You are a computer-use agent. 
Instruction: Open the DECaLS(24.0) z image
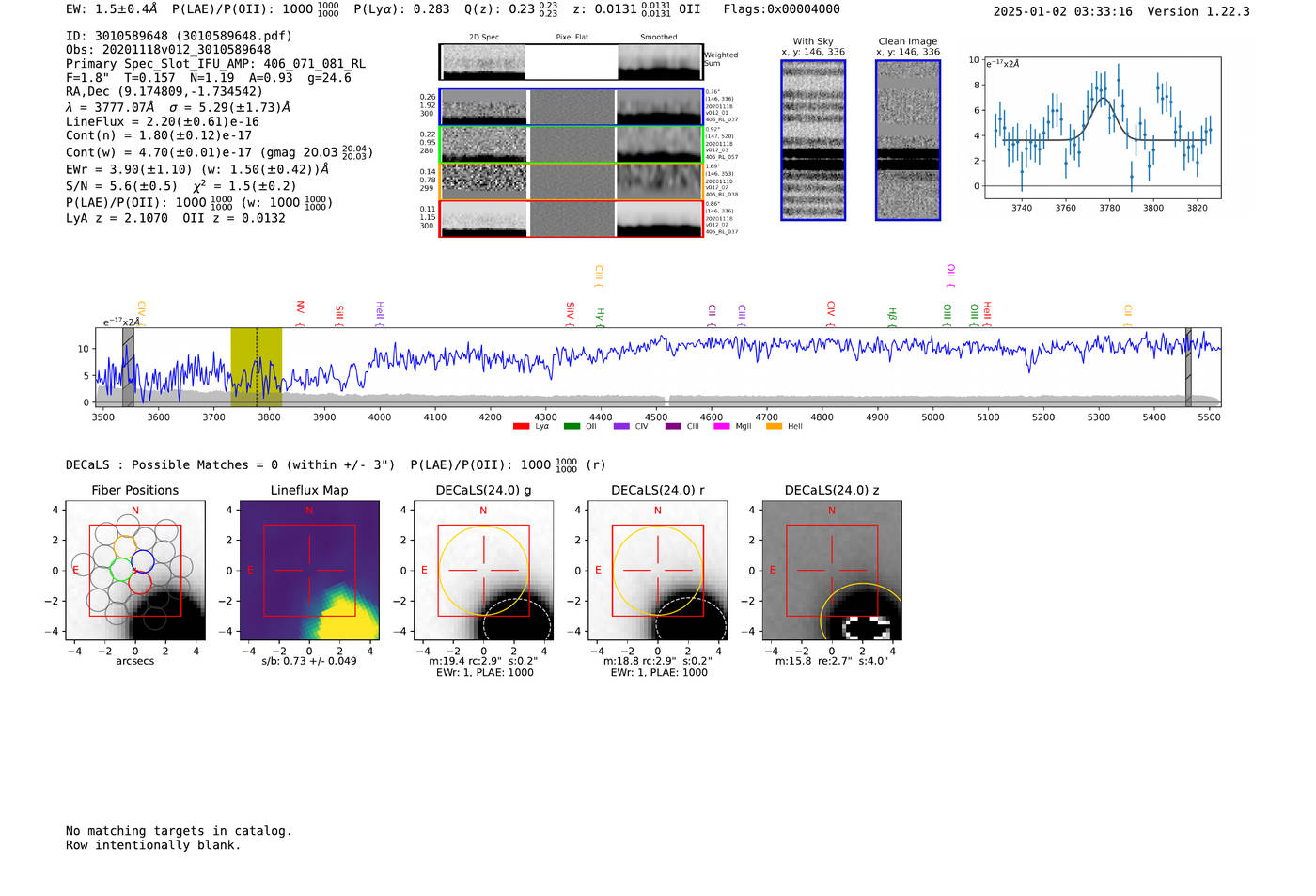point(832,571)
